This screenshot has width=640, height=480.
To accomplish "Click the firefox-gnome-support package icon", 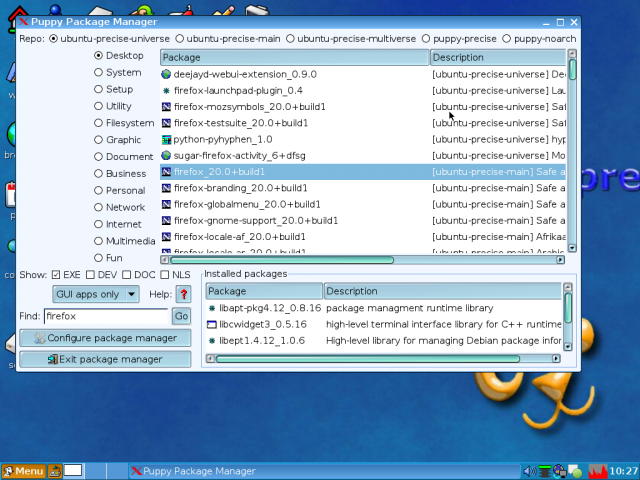I will (x=166, y=220).
